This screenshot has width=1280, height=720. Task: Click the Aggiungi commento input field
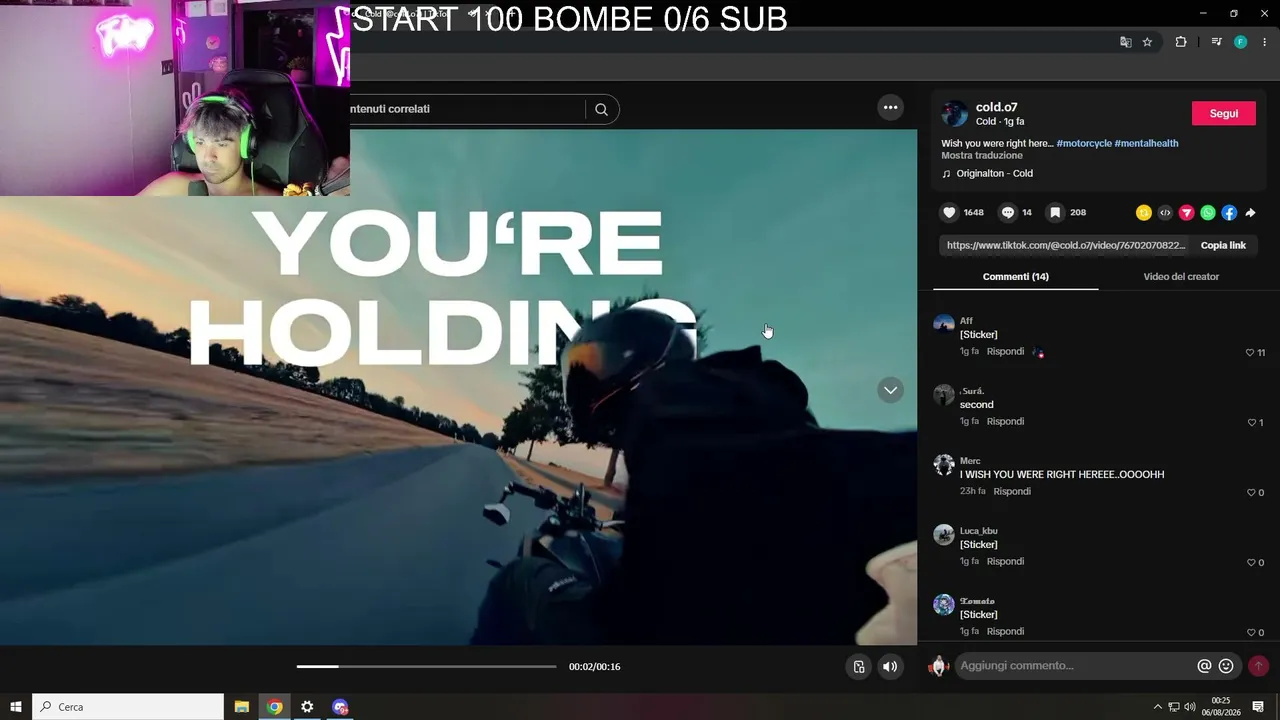(x=1073, y=666)
